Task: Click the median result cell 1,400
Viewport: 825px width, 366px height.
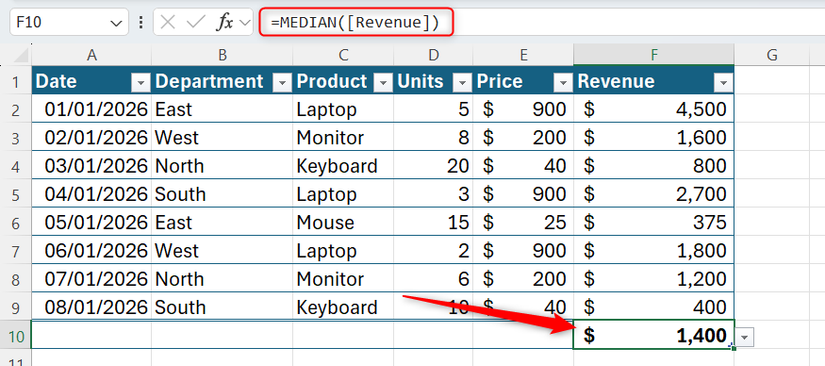Action: 654,335
